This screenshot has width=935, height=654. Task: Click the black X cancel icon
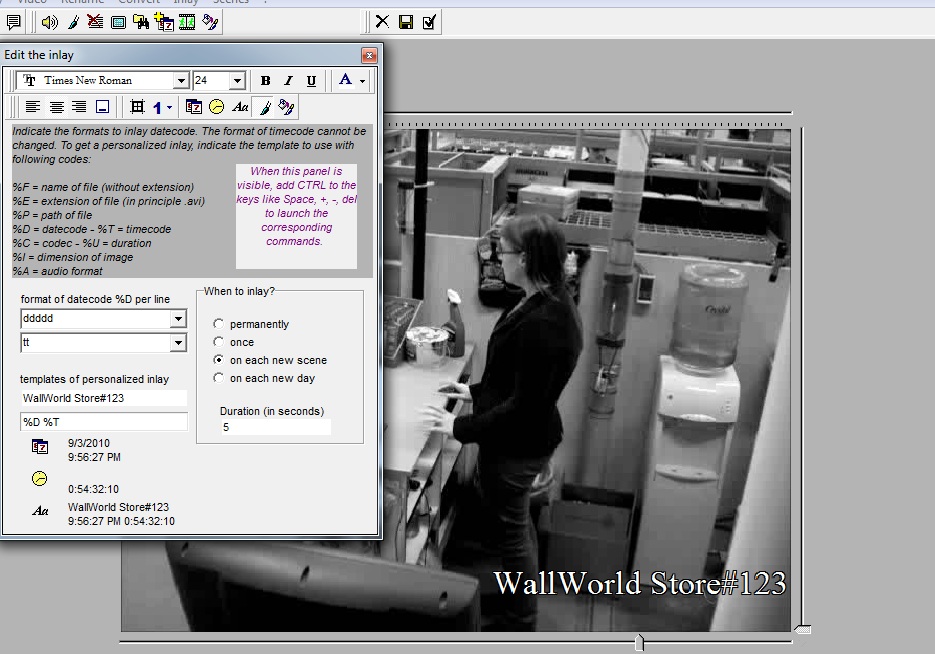point(382,22)
